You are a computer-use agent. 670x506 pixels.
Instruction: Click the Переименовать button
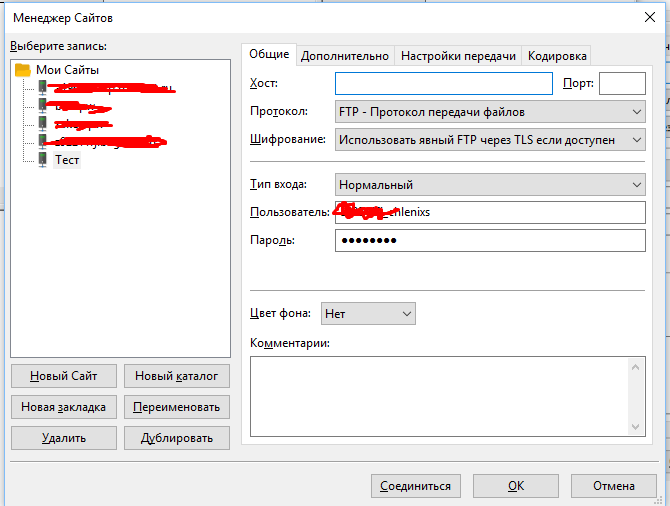(176, 407)
